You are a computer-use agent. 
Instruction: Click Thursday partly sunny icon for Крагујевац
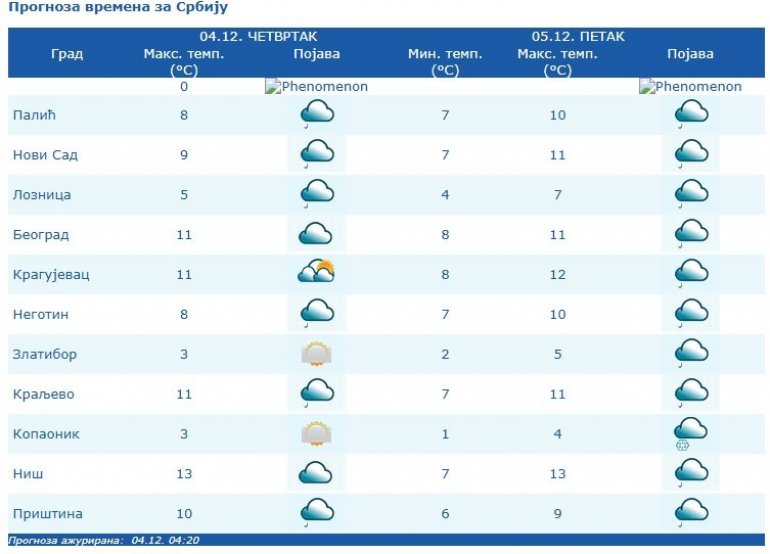316,273
